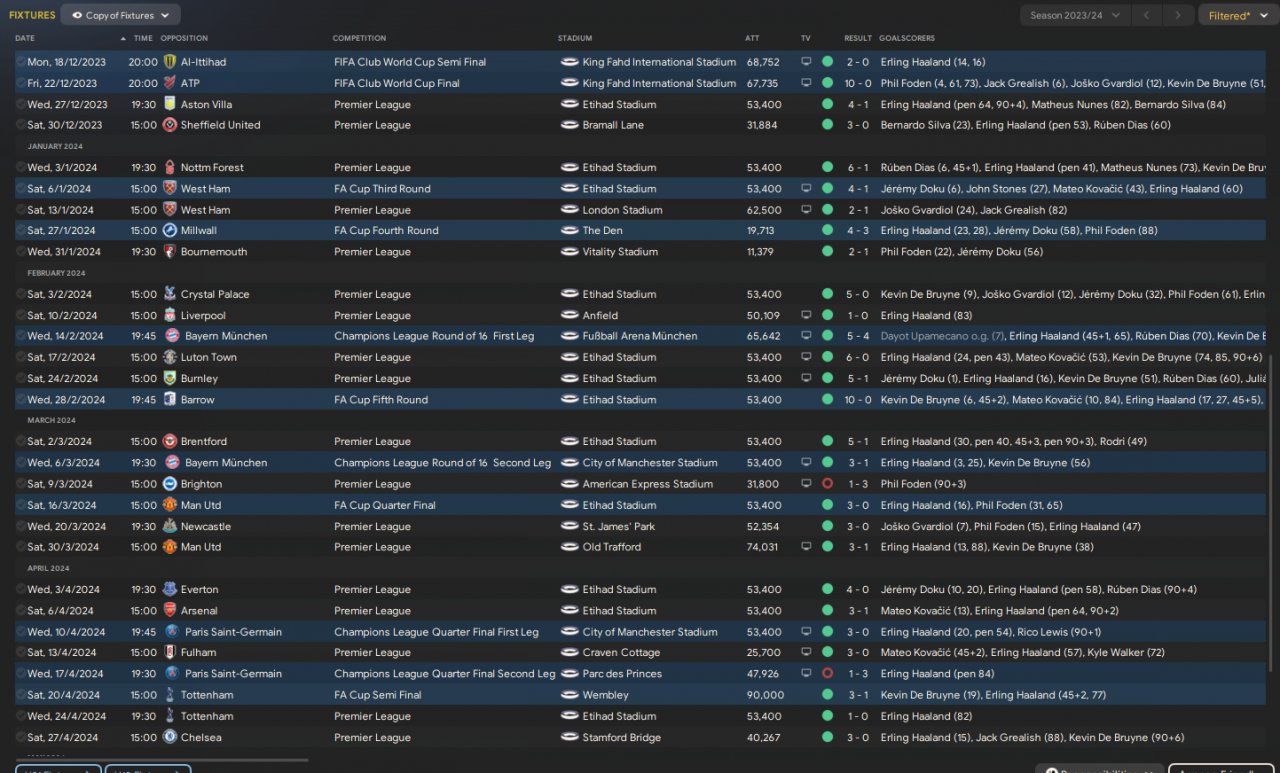Toggle the tick circle on Aston Villa row
Screen dimensions: 1280x773
click(20, 104)
